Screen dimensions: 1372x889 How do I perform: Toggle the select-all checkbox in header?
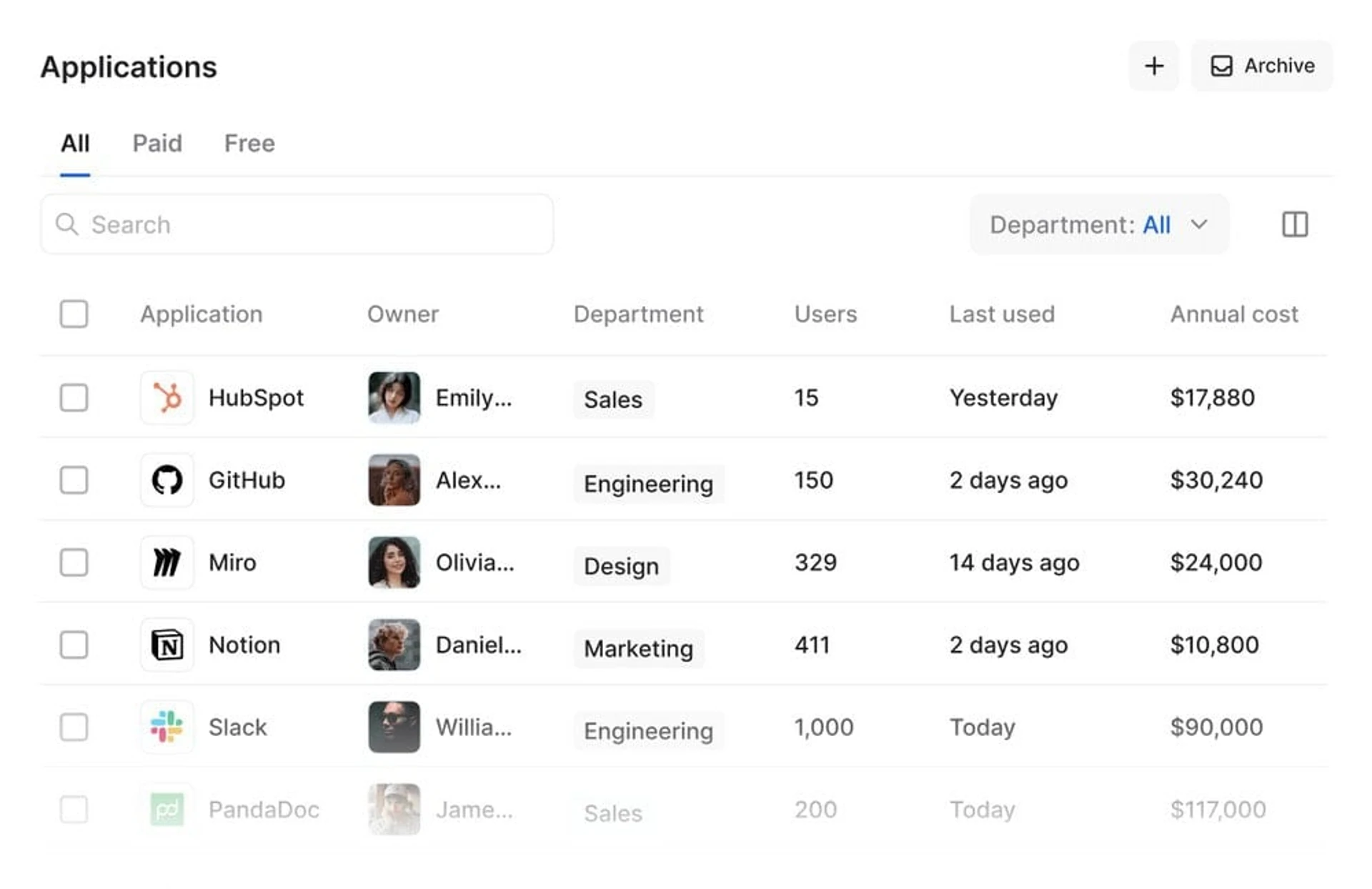(x=74, y=314)
